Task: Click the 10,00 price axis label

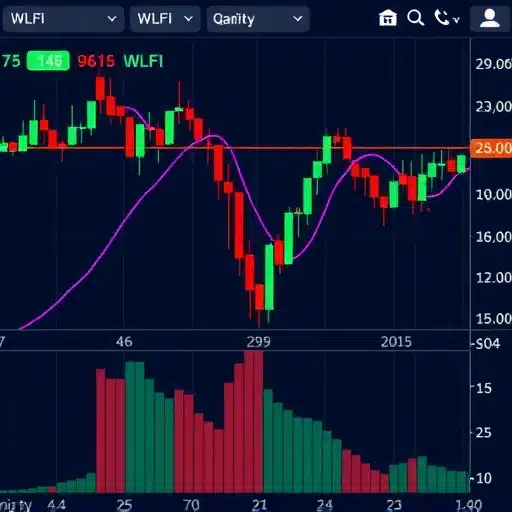Action: (493, 194)
